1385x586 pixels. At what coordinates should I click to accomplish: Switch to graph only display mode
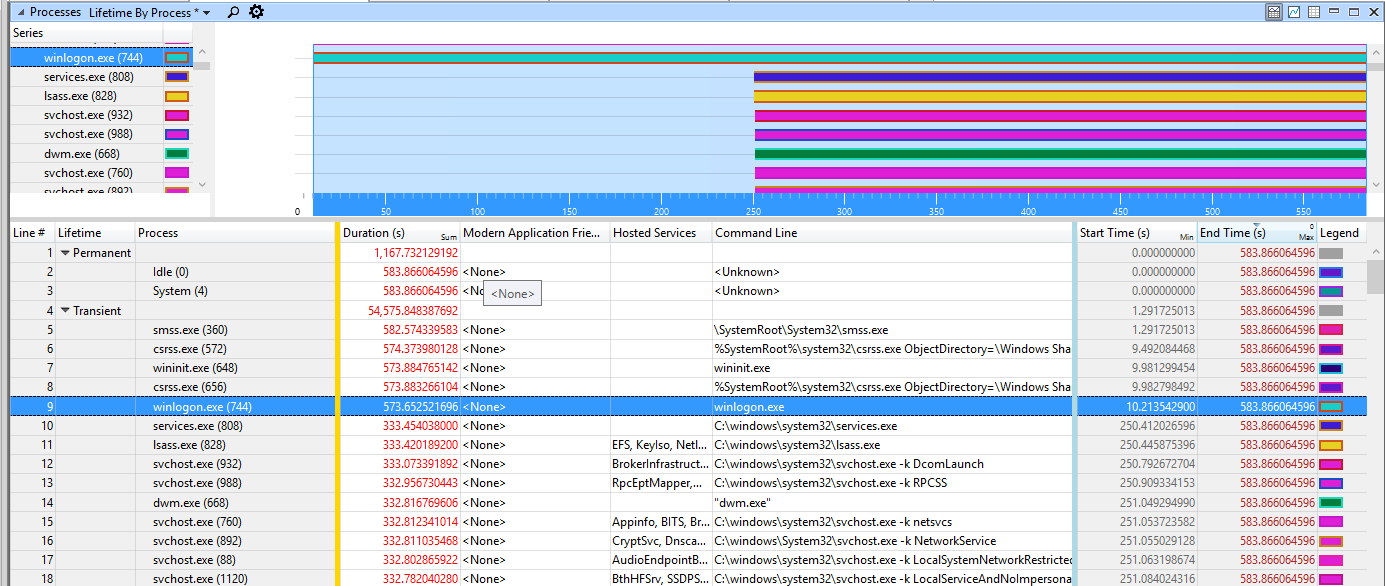tap(1294, 12)
